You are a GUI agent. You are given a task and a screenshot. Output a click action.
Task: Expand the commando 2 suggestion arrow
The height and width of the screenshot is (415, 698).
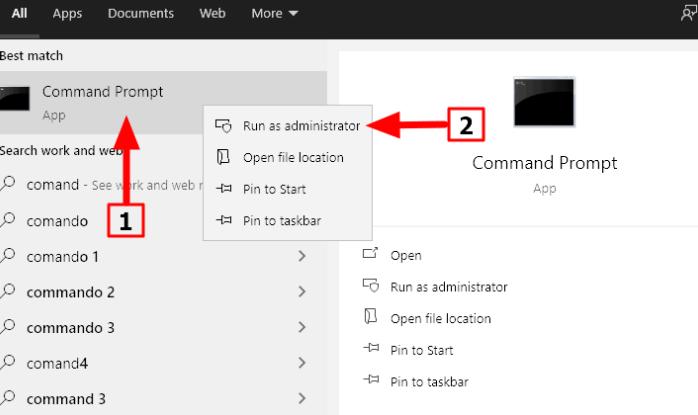(302, 292)
